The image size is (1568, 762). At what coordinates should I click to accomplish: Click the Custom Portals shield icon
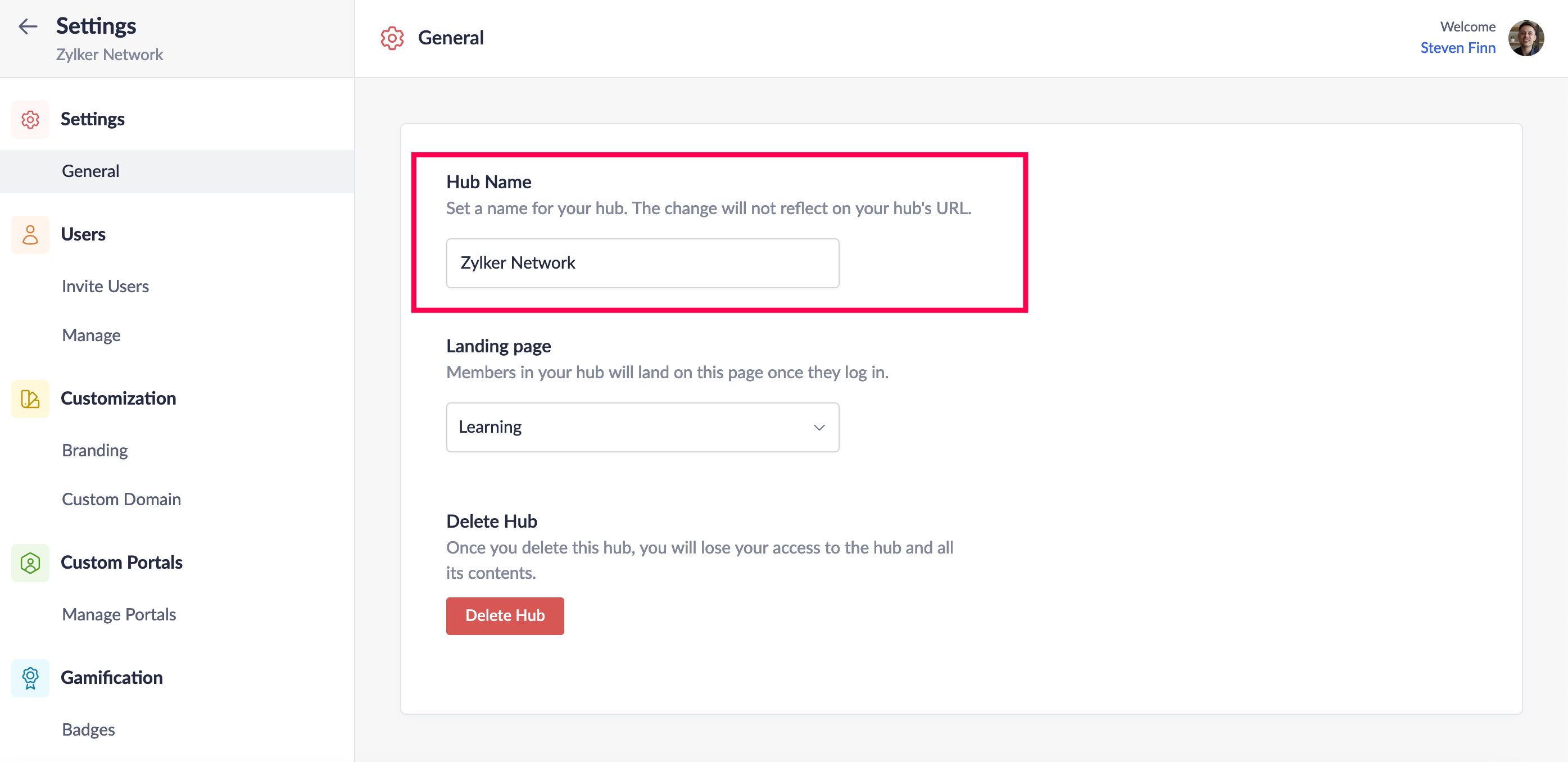coord(30,563)
